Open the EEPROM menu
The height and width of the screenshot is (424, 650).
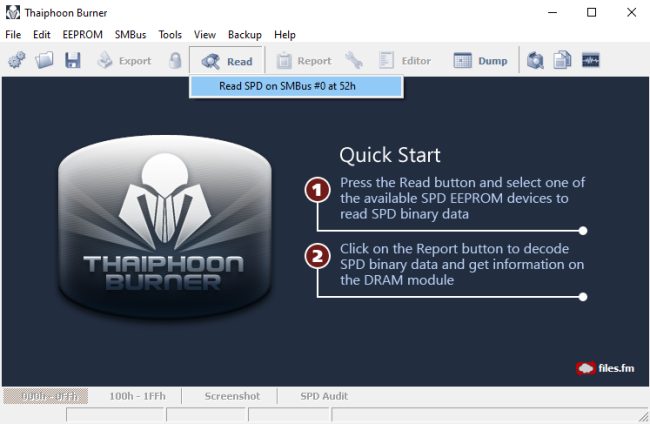[82, 35]
